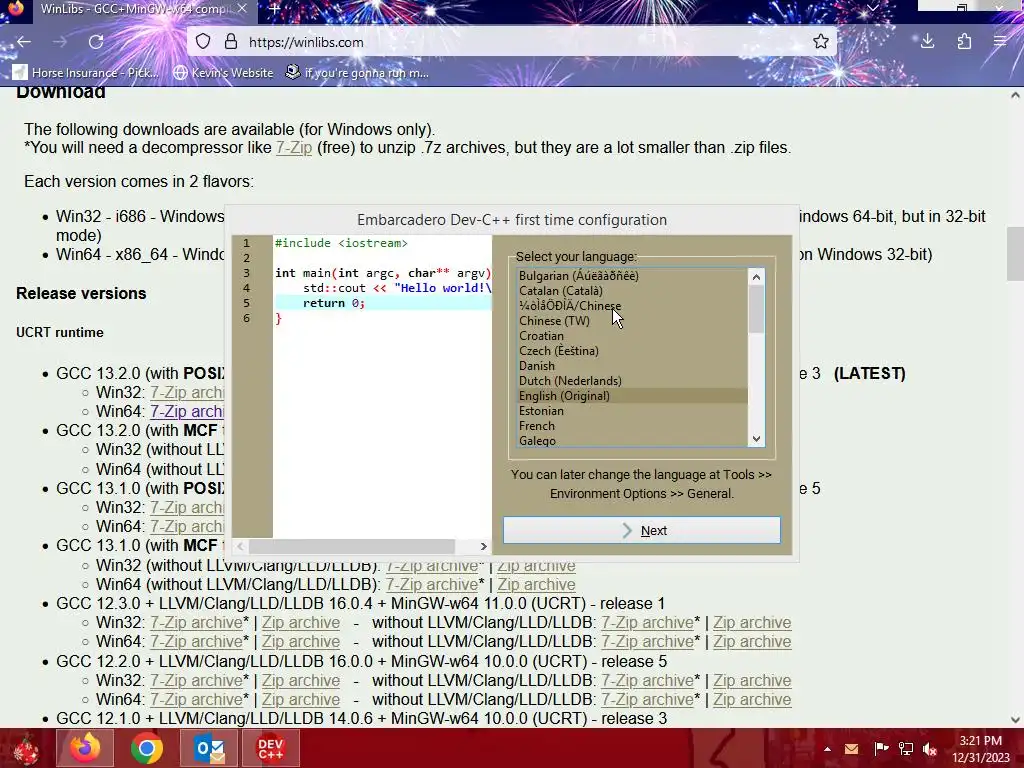This screenshot has height=768, width=1024.
Task: Open the Start button ornament icon
Action: 26,748
